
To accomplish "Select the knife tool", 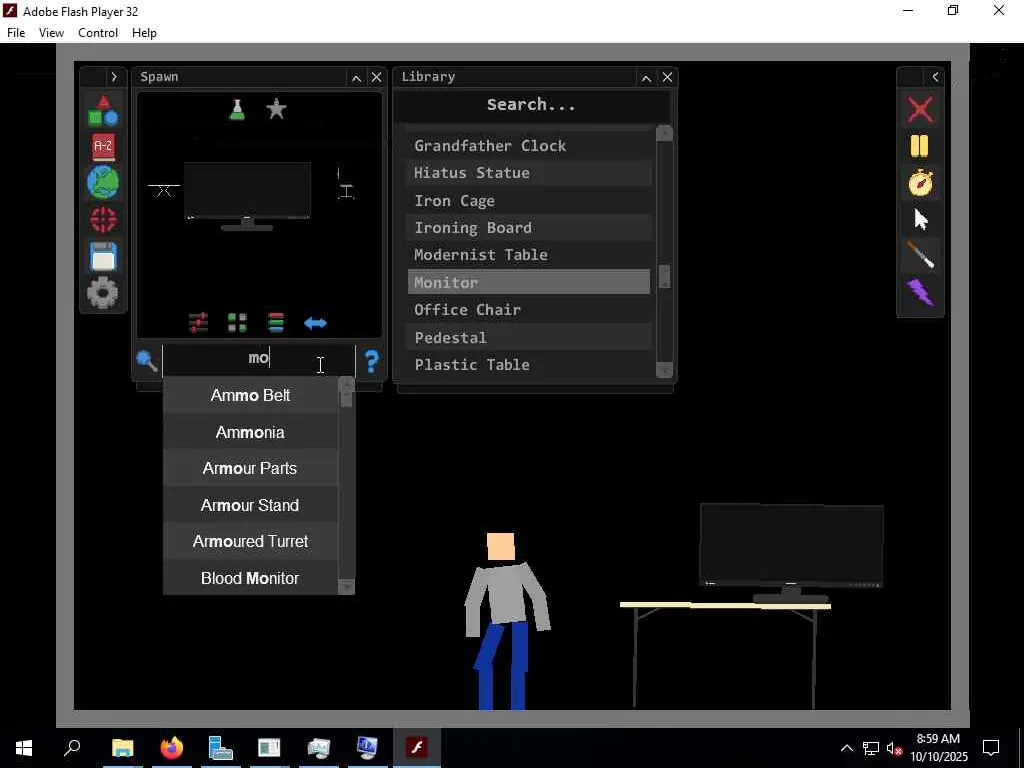I will [920, 256].
